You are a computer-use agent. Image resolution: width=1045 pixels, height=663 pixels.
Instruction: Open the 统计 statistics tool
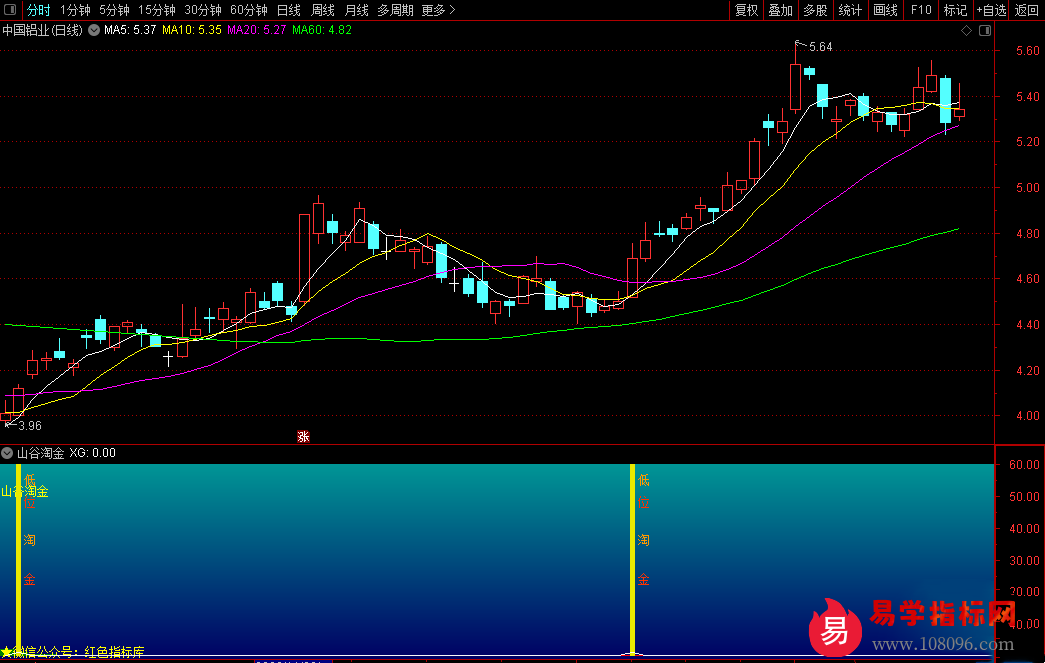(850, 10)
